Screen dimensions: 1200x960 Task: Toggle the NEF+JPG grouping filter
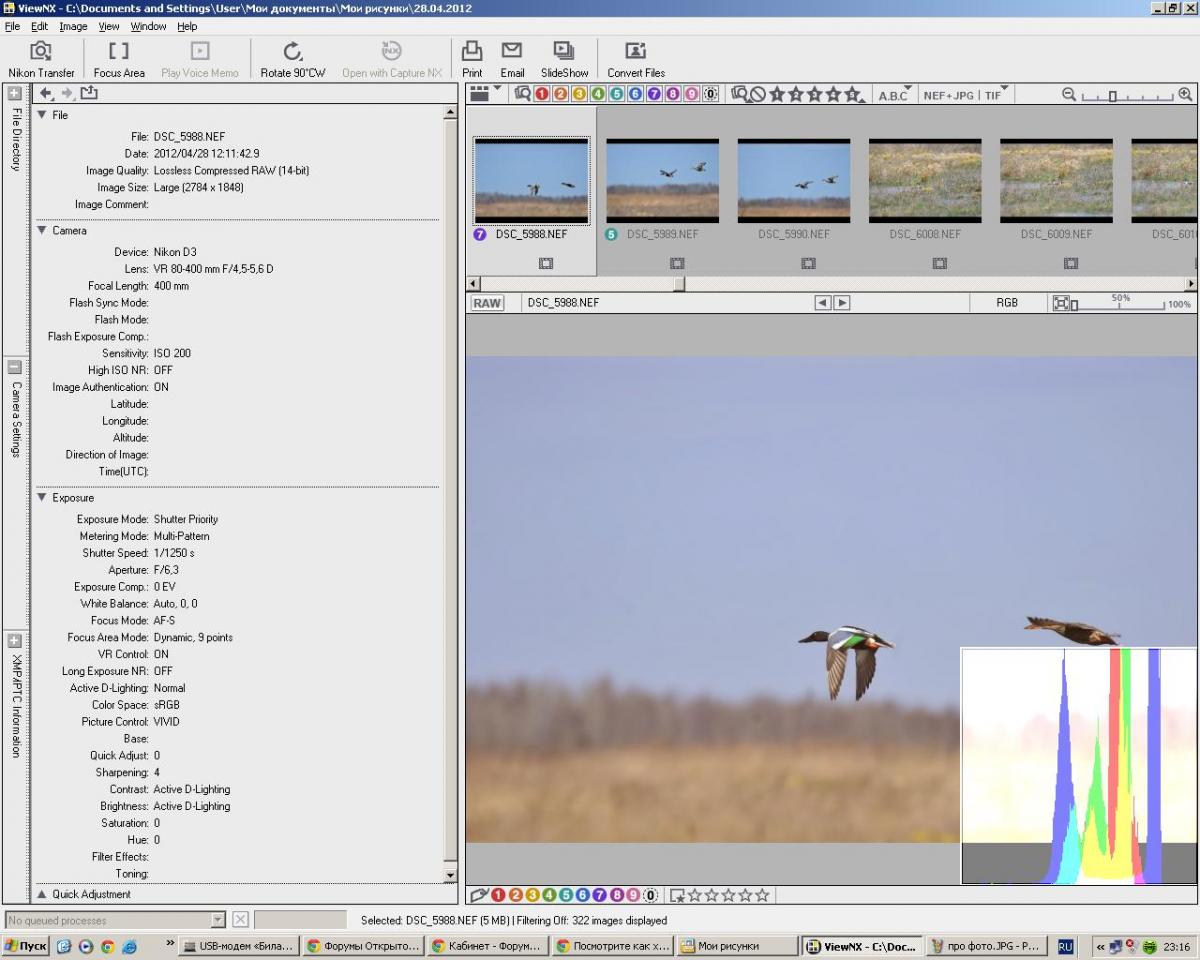coord(948,95)
